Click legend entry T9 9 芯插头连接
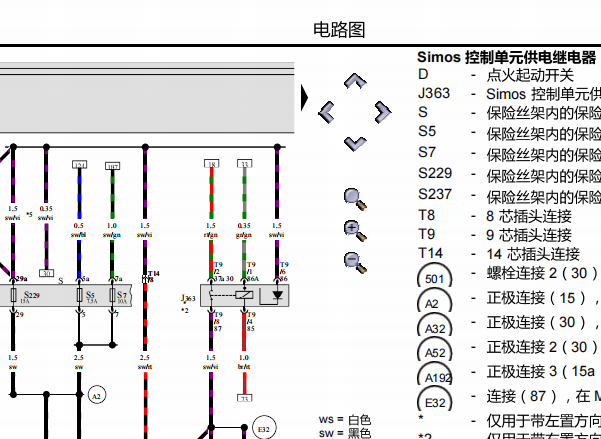 click(x=494, y=235)
